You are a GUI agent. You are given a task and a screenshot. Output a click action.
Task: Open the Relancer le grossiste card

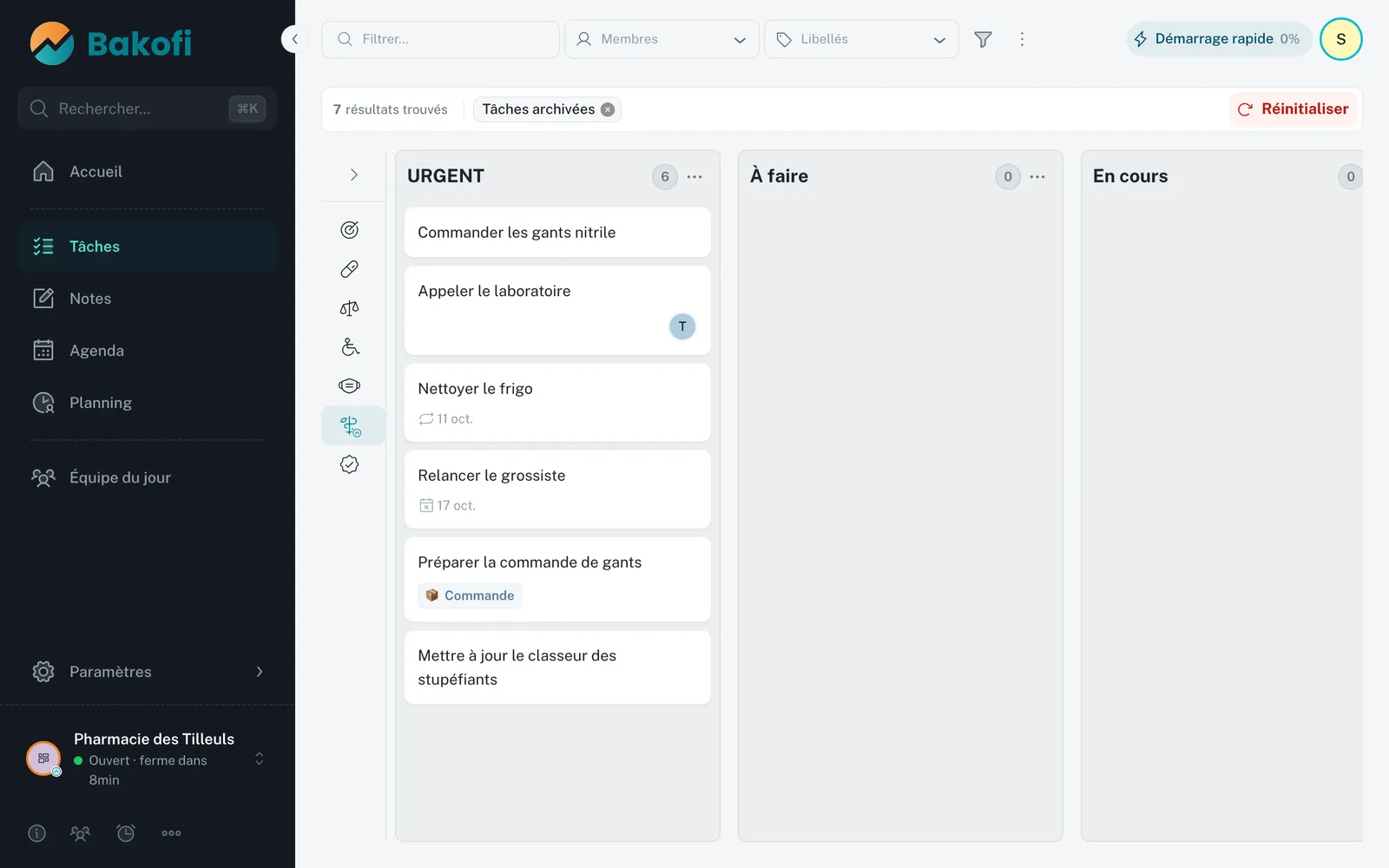pos(557,490)
